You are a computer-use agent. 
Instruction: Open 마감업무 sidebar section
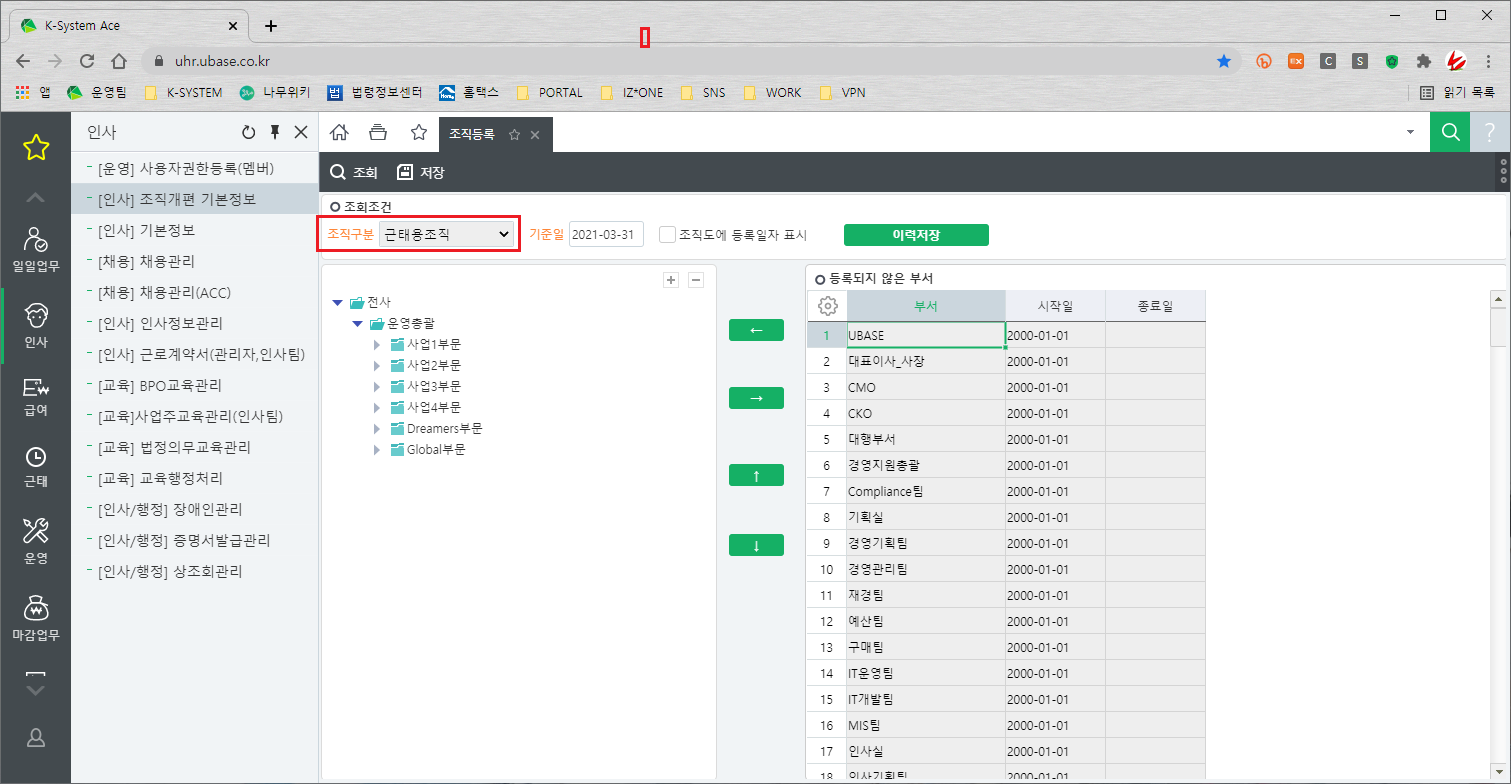pos(36,618)
